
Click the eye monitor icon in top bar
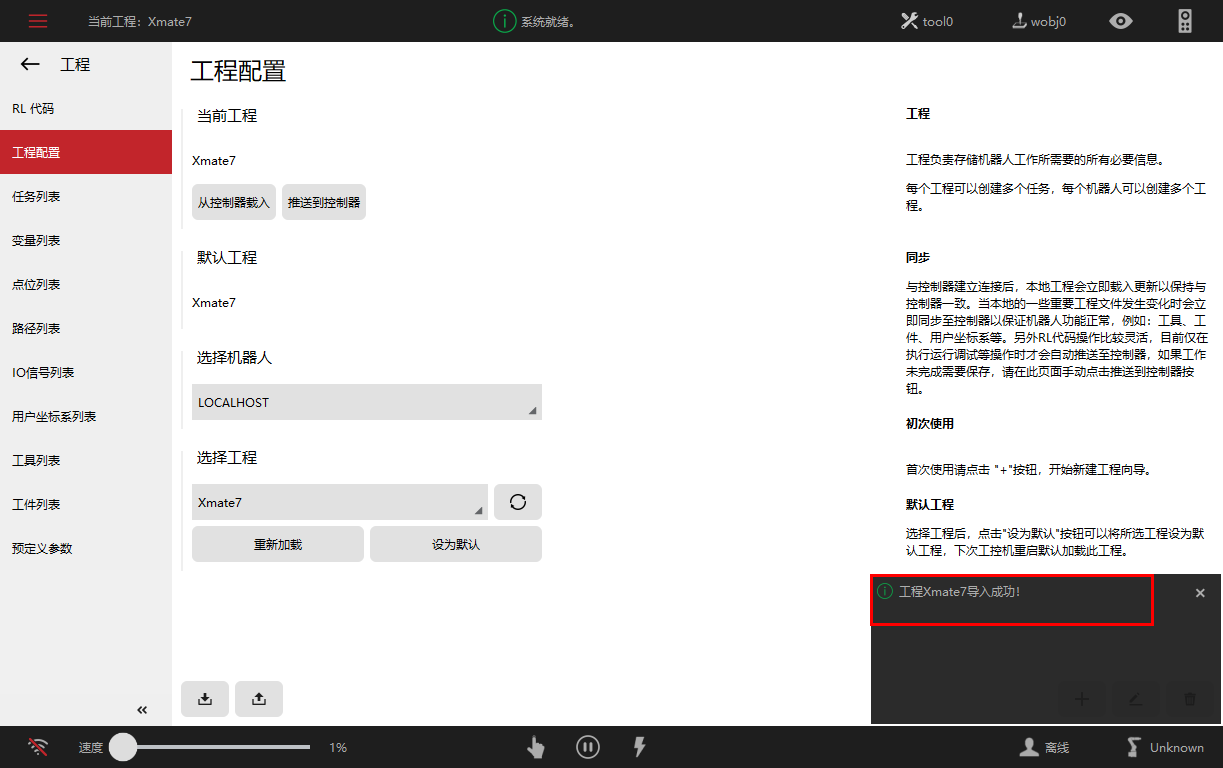pyautogui.click(x=1121, y=20)
